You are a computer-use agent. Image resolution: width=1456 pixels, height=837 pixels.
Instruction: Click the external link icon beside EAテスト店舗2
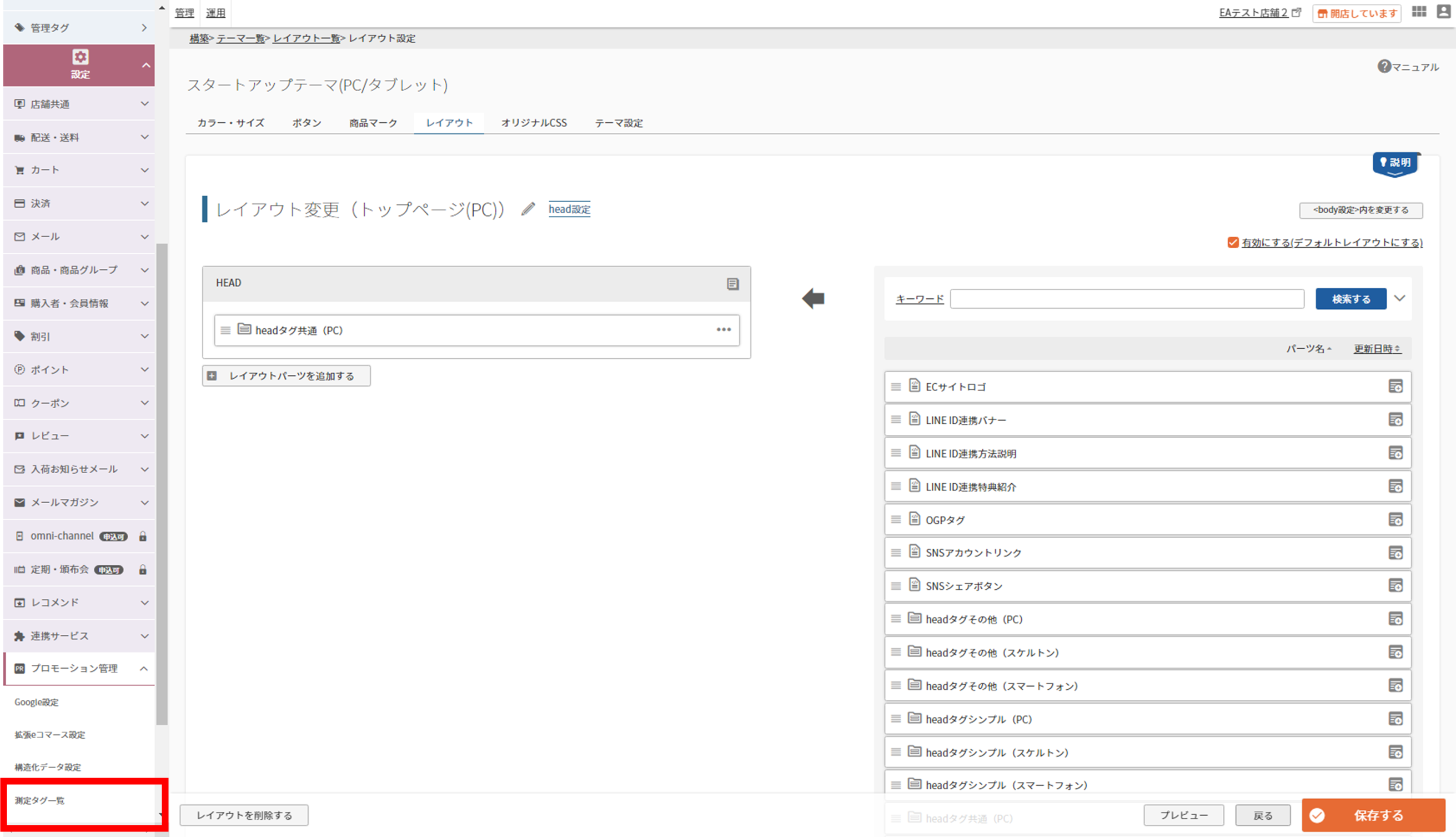pos(1296,13)
